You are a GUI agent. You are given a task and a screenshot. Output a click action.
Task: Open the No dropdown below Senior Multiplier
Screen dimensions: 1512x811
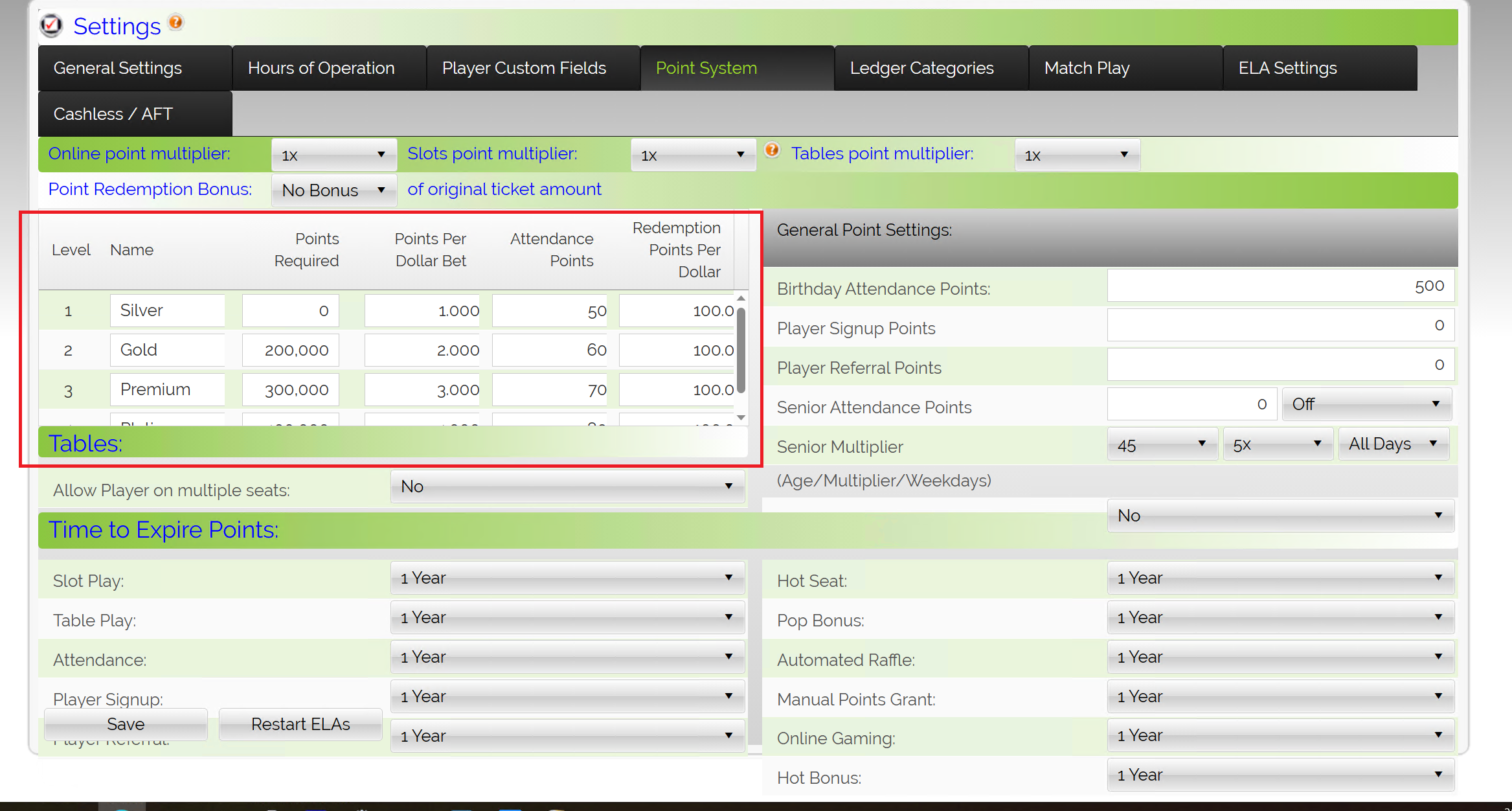[x=1281, y=516]
